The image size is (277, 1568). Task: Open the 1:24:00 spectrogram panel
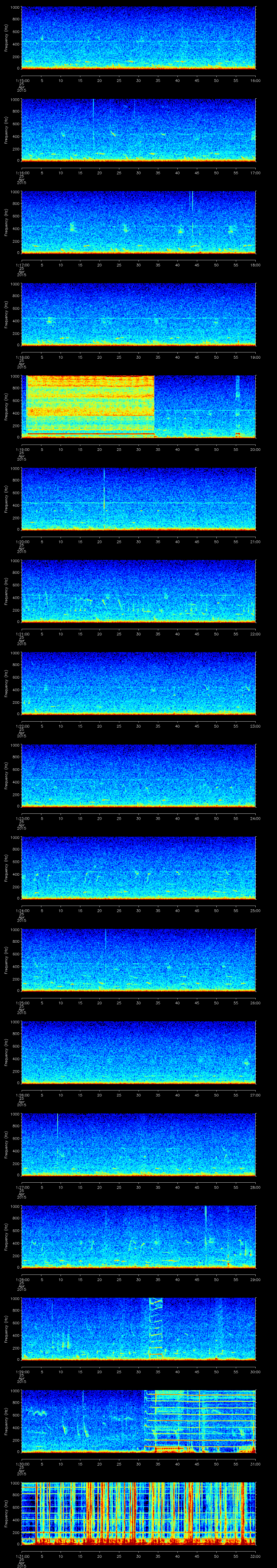(x=138, y=868)
